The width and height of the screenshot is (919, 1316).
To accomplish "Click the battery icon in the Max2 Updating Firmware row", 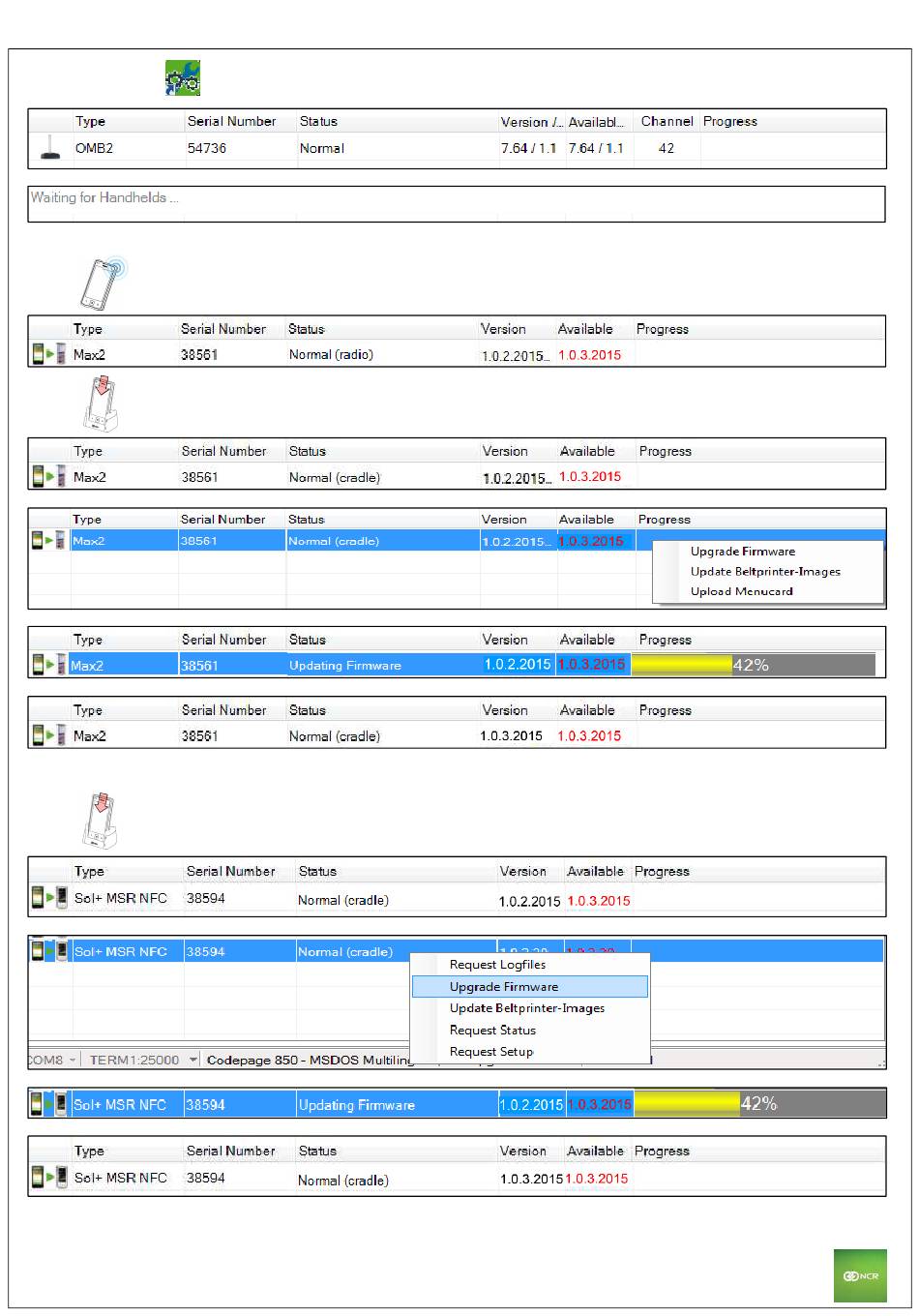I will pos(38,665).
